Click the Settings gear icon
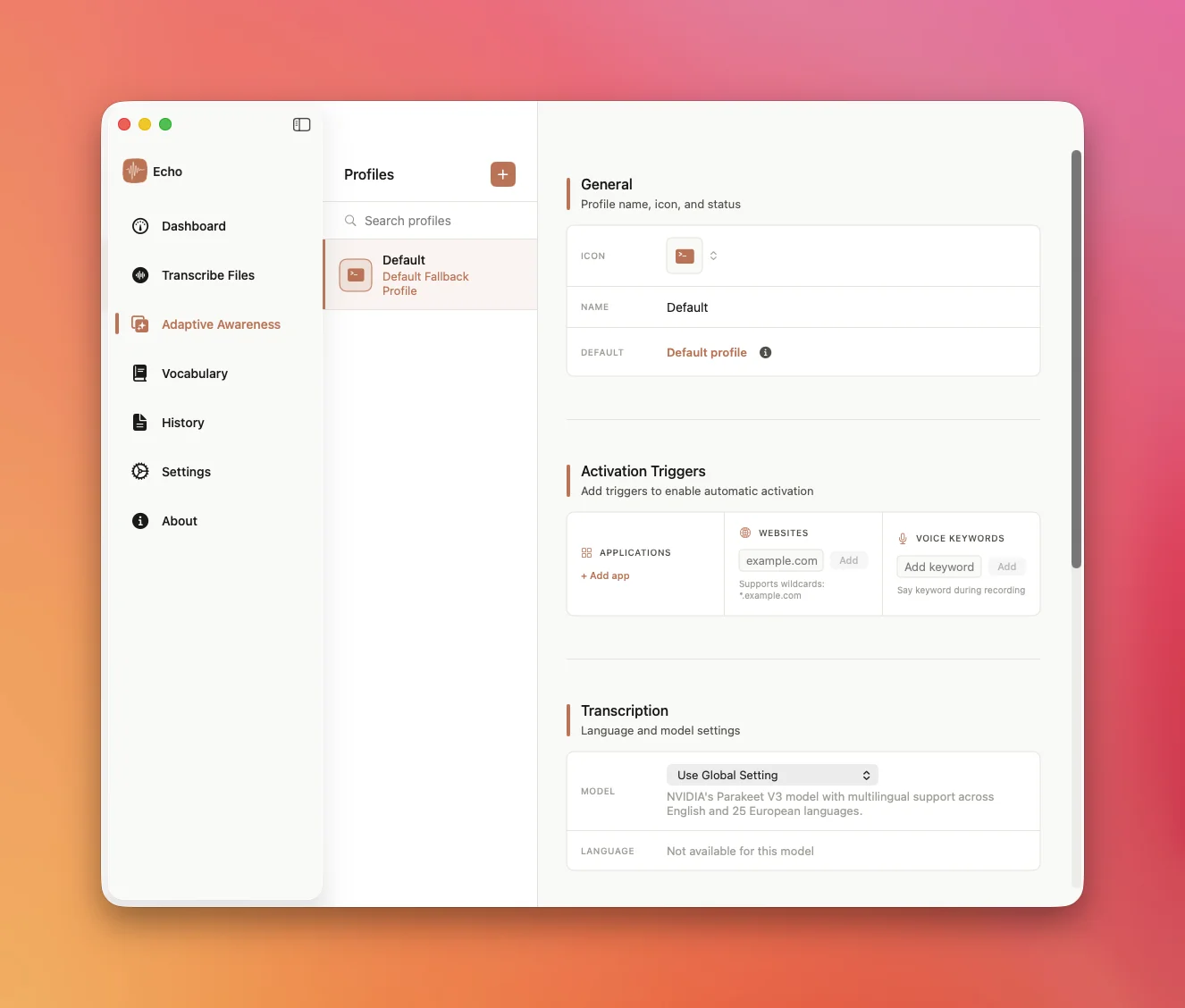This screenshot has width=1185, height=1008. [x=140, y=472]
